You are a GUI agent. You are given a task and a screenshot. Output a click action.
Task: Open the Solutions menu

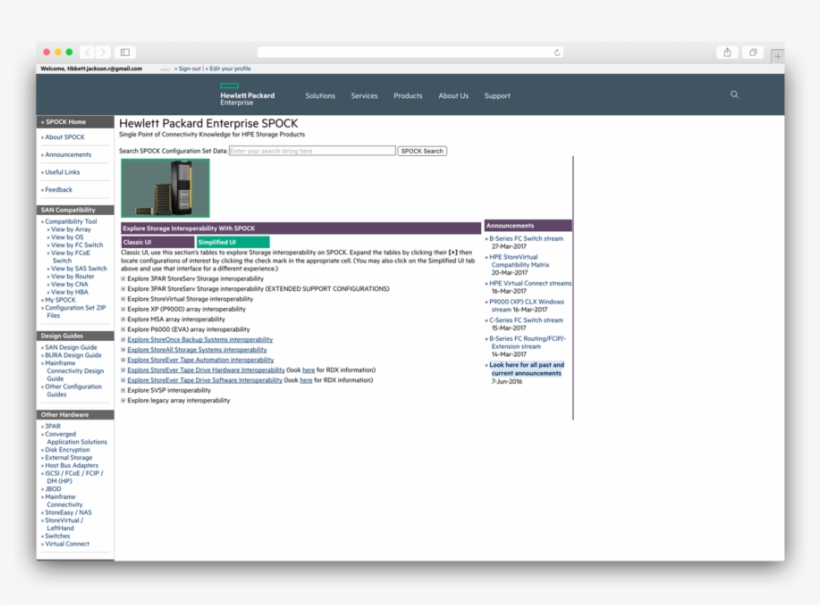320,96
